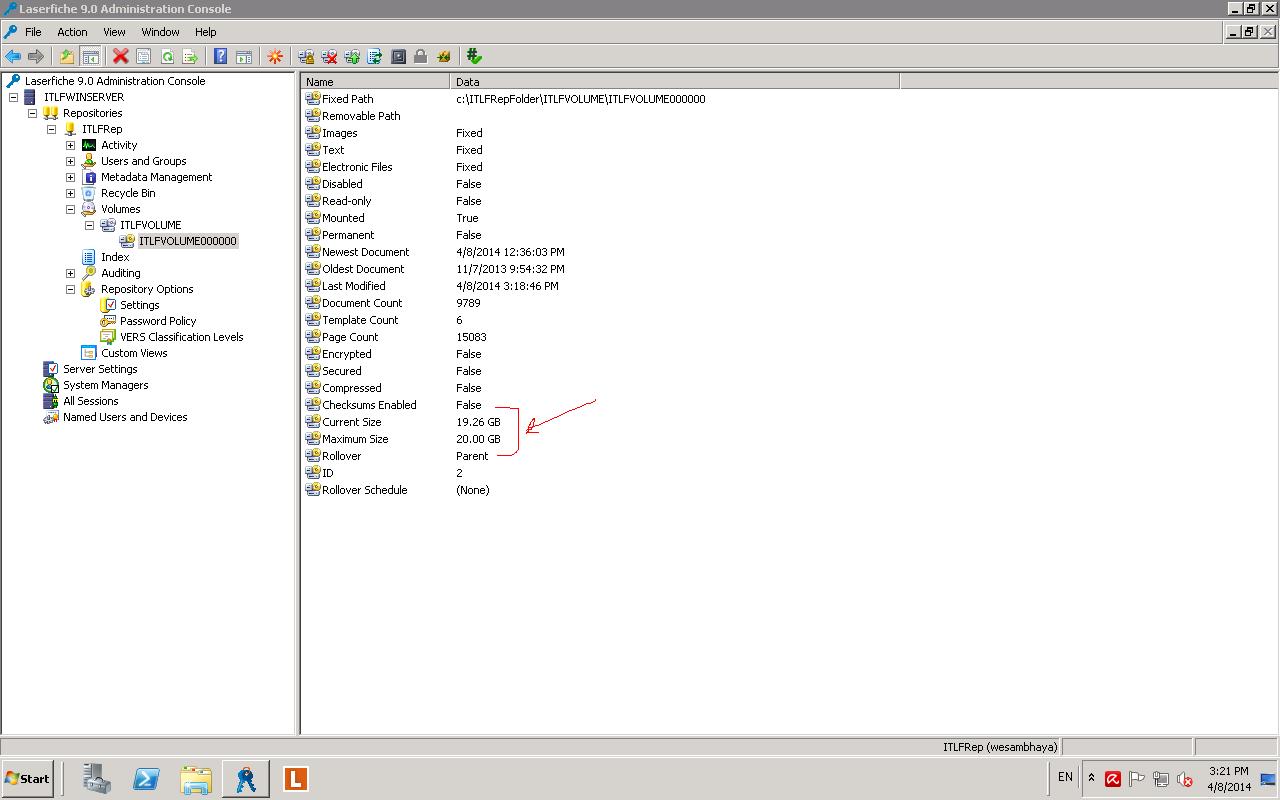The height and width of the screenshot is (800, 1280).
Task: Click the Laserfiche Administration Console taskbar icon
Action: 245,778
